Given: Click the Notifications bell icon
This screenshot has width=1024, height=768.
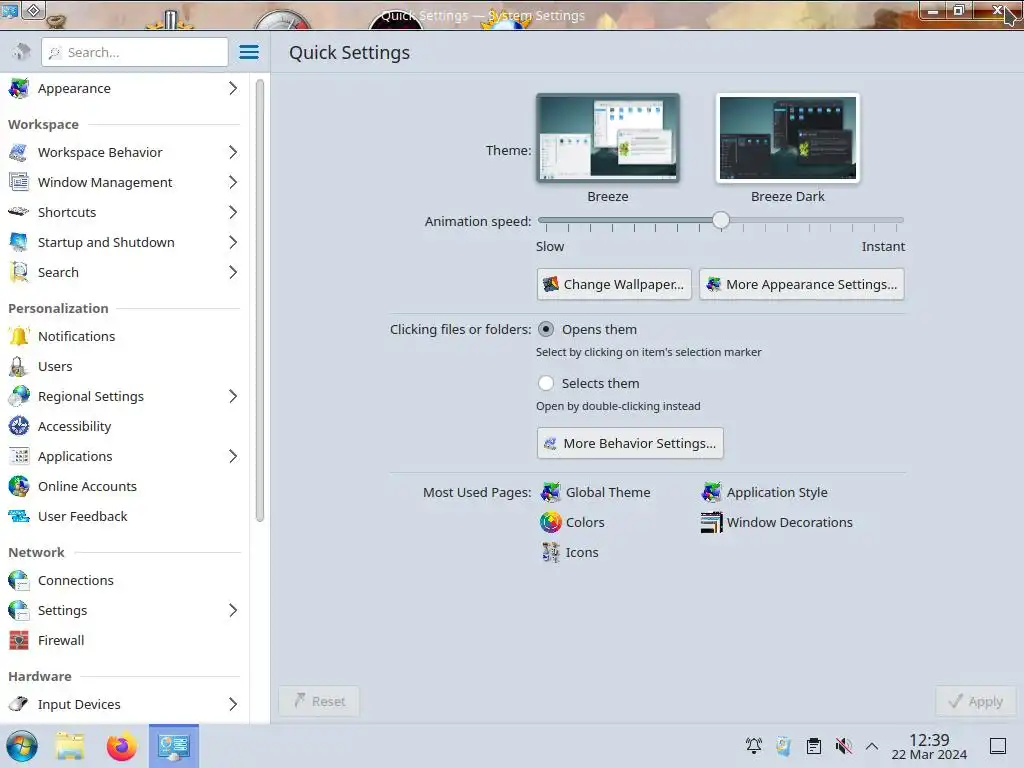Looking at the screenshot, I should pyautogui.click(x=19, y=336).
